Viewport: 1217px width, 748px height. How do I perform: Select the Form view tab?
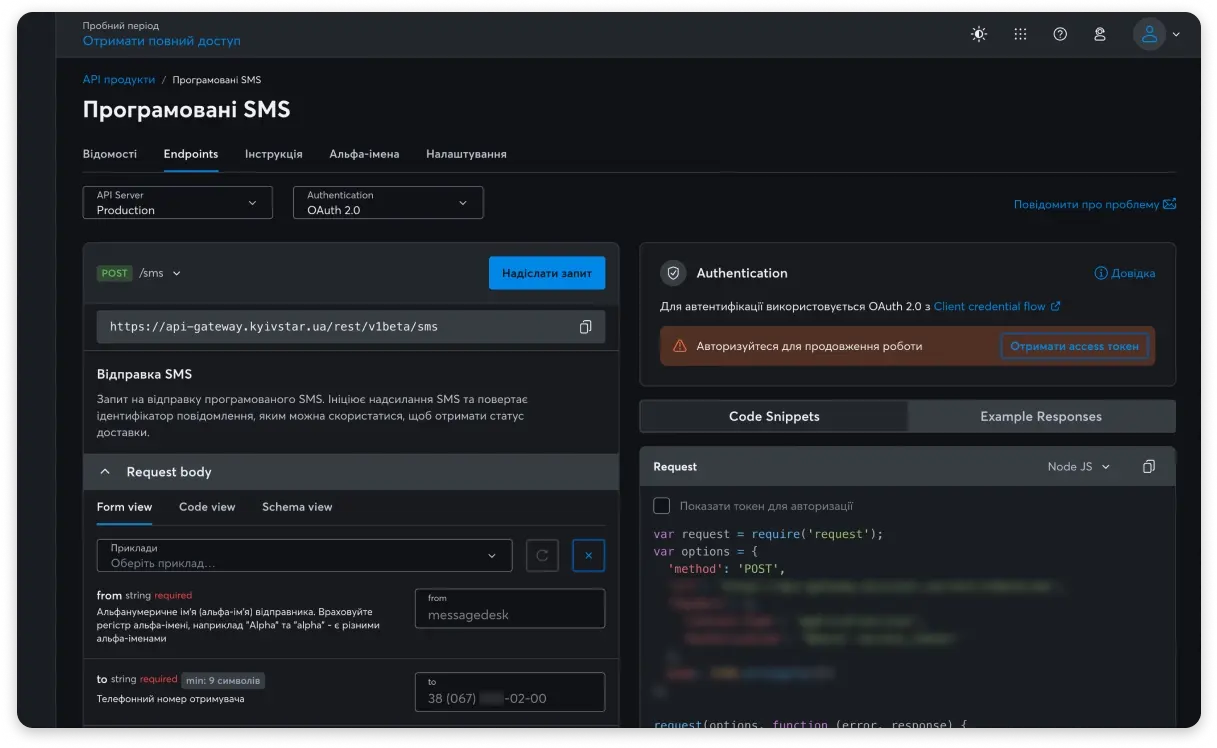pos(125,507)
